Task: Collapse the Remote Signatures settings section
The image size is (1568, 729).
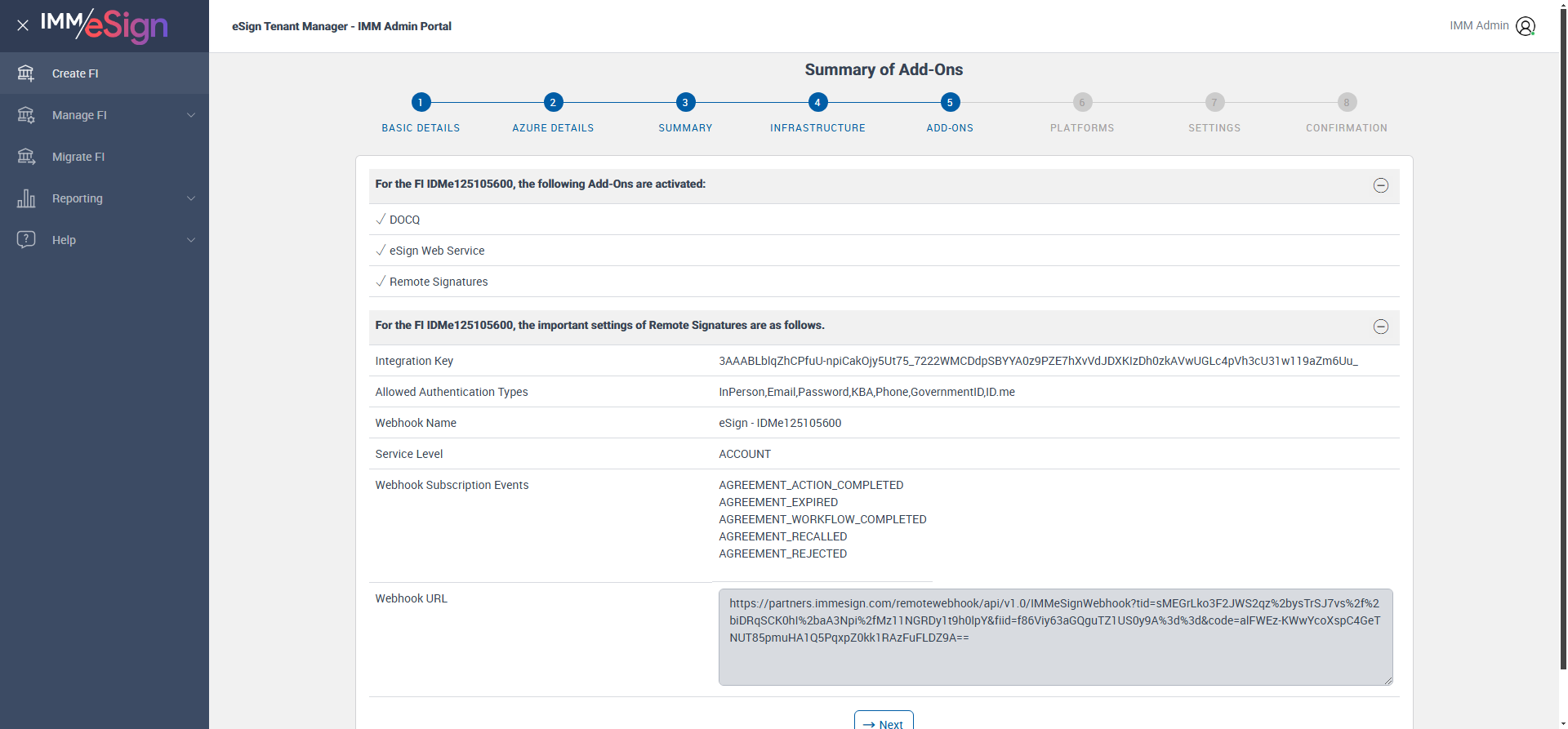Action: point(1381,327)
